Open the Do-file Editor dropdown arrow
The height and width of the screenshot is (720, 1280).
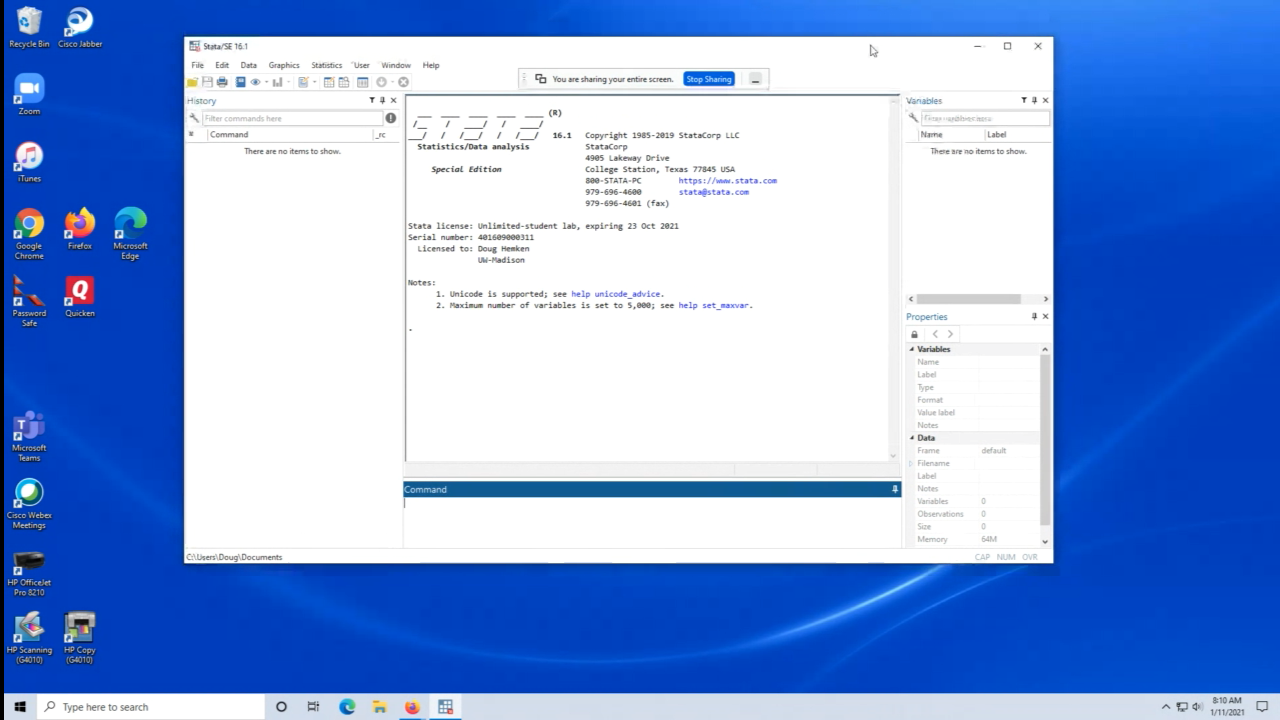(314, 82)
